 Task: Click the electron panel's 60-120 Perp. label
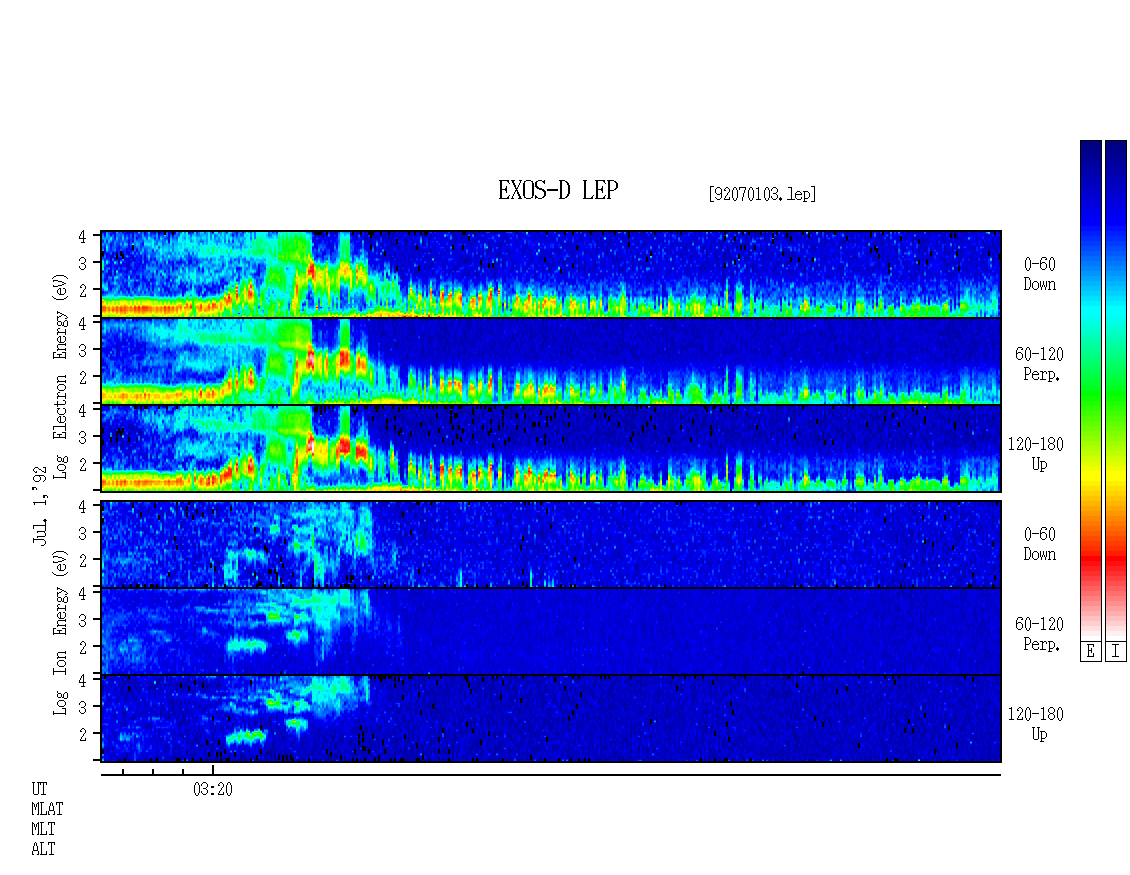click(x=1039, y=365)
